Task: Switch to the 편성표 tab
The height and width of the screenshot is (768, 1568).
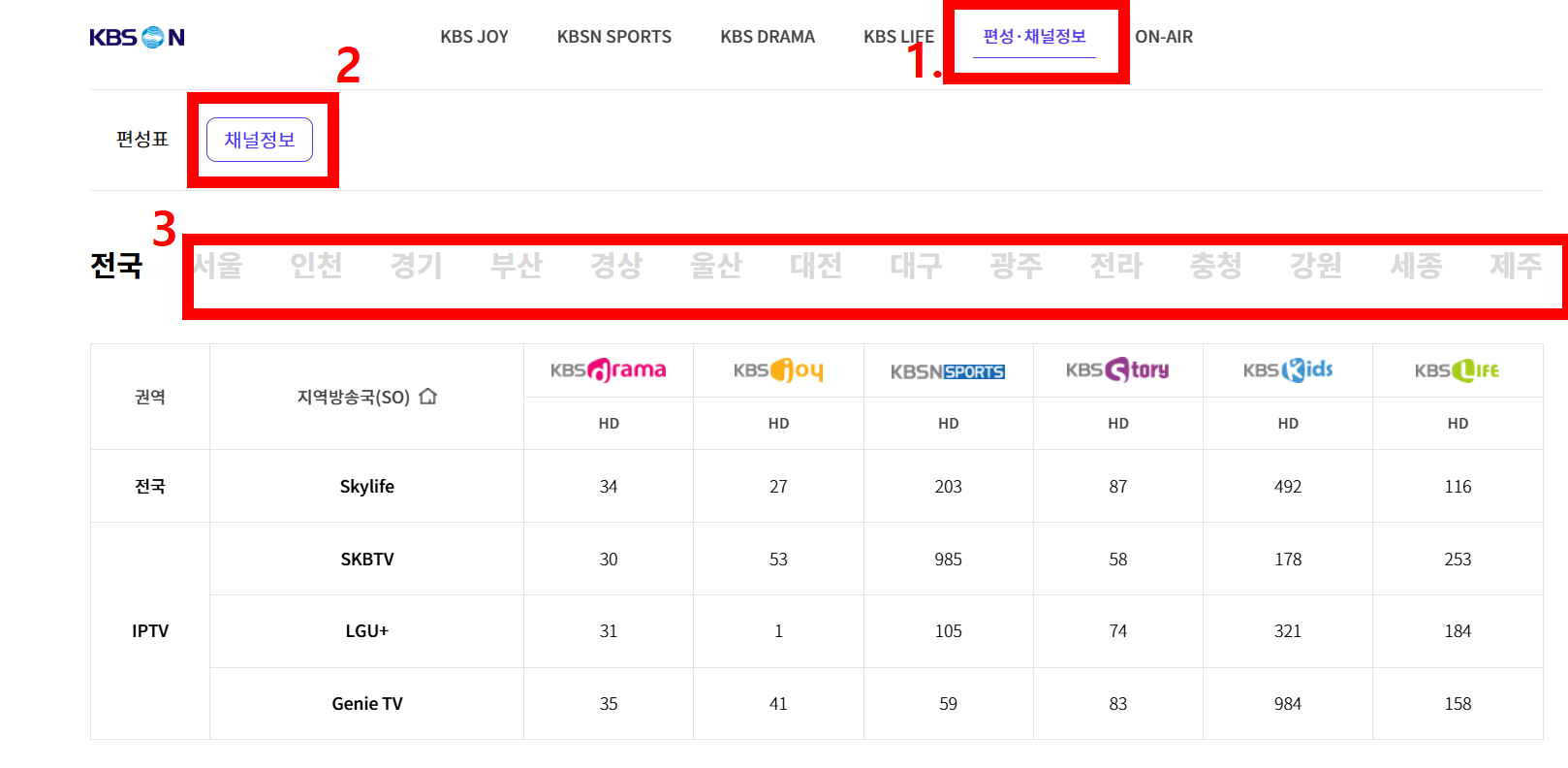Action: tap(142, 140)
